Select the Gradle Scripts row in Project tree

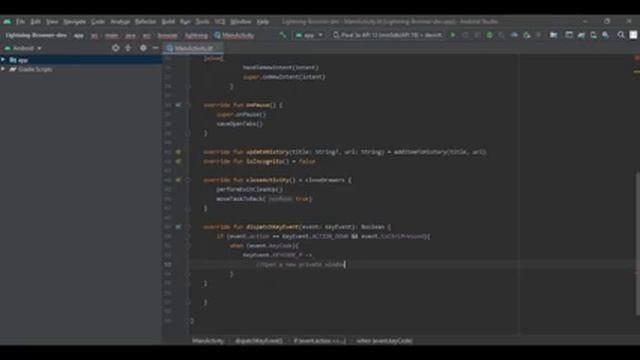coord(81,69)
